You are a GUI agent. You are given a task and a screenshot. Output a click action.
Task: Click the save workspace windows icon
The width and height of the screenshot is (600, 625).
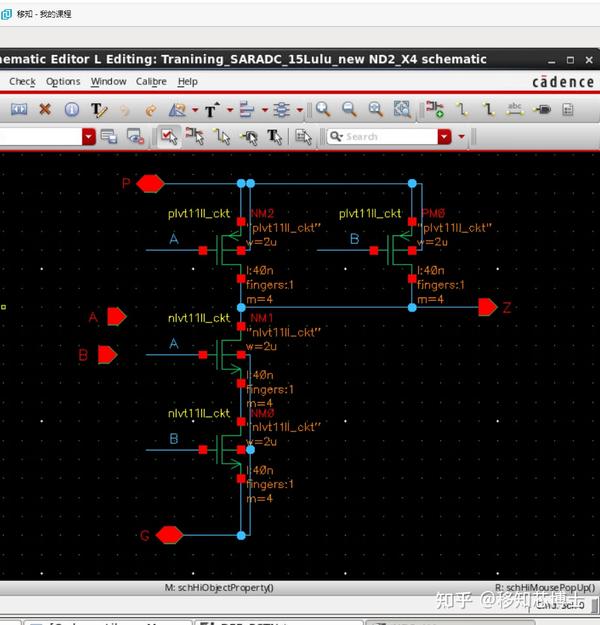(x=109, y=137)
